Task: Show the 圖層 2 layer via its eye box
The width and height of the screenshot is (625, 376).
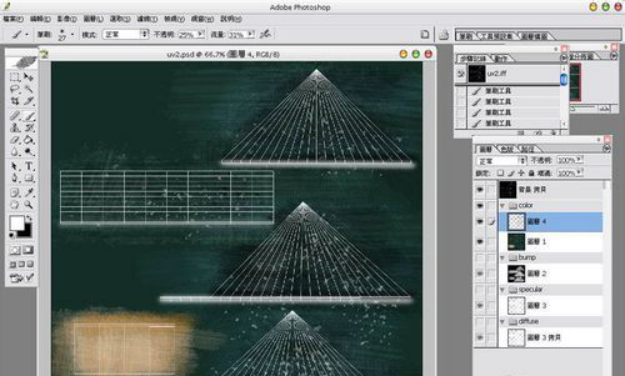Action: [x=480, y=274]
